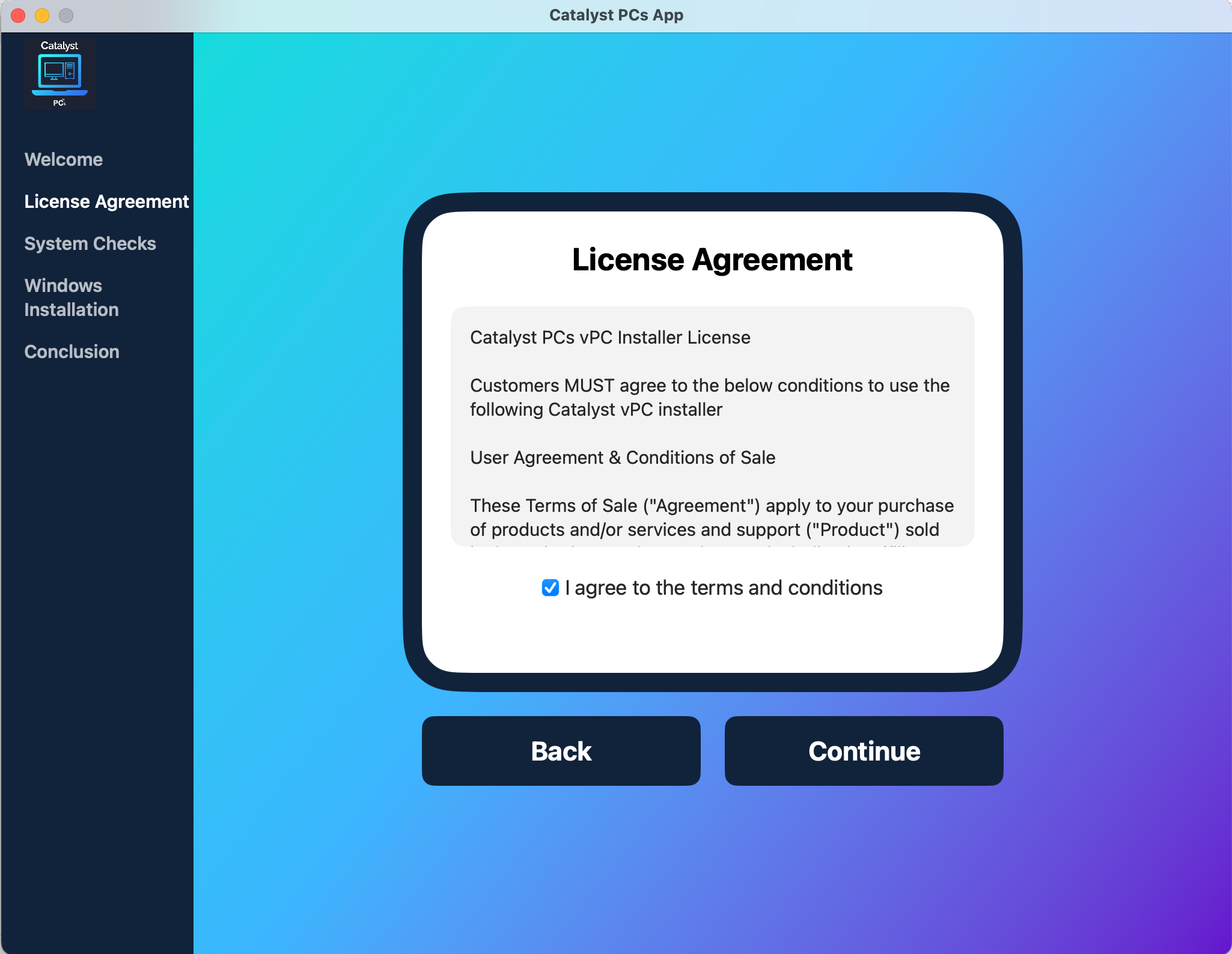Image resolution: width=1232 pixels, height=954 pixels.
Task: Uncheck the agree to terms checkbox
Action: coord(550,588)
